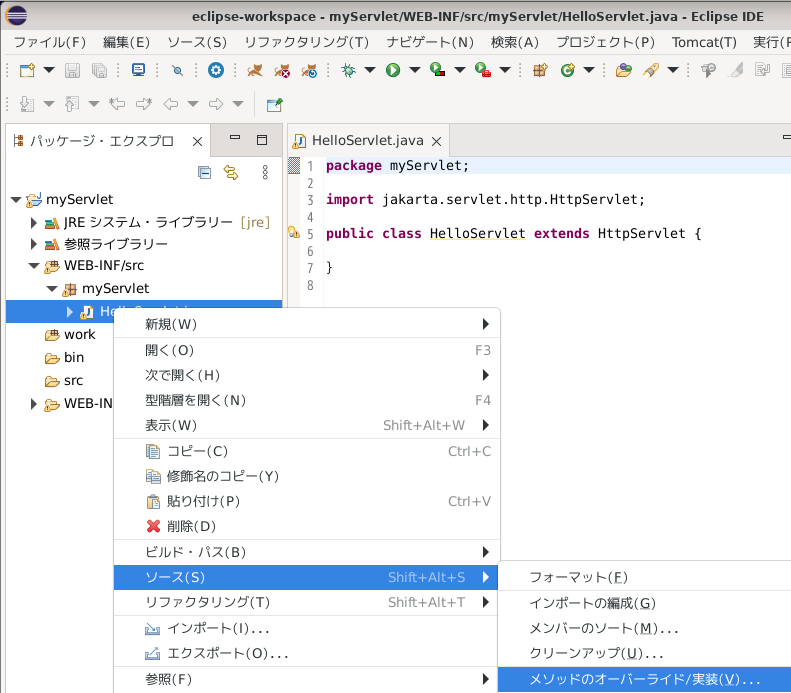Open the Tomcat(T) menu
Viewport: 791px width, 693px height.
(x=704, y=42)
